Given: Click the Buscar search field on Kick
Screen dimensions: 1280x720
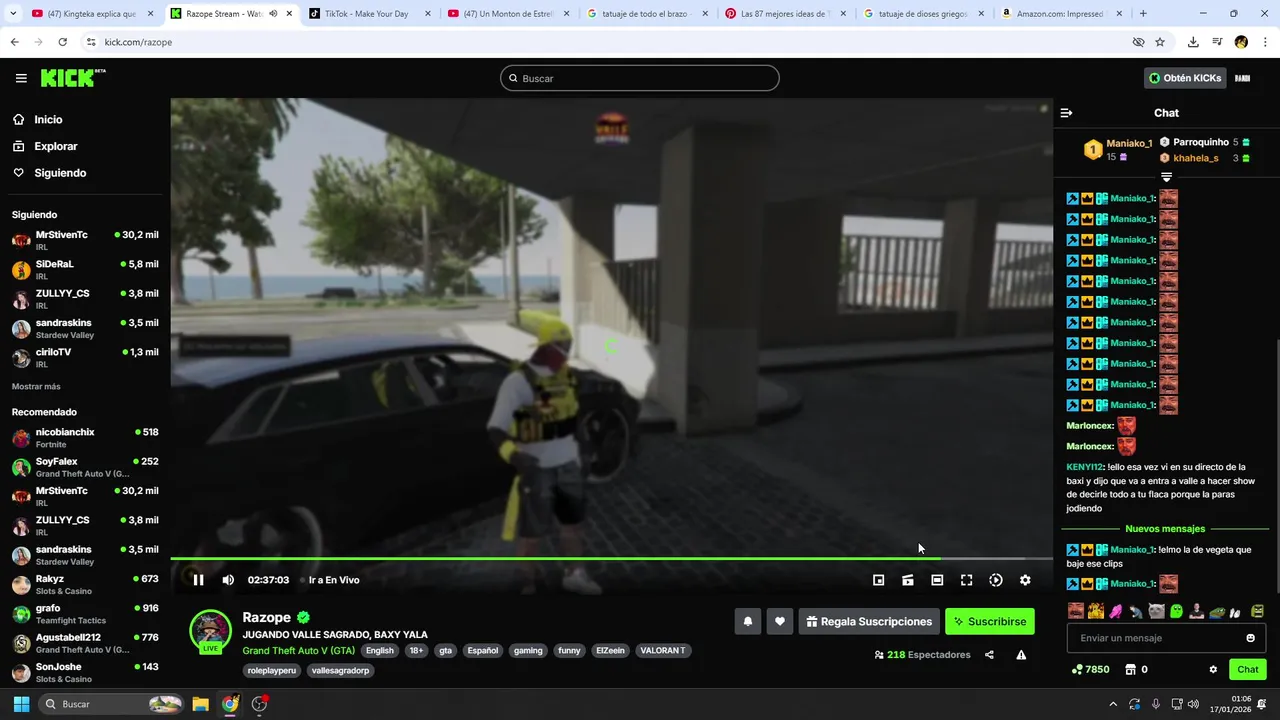Looking at the screenshot, I should click(x=640, y=78).
